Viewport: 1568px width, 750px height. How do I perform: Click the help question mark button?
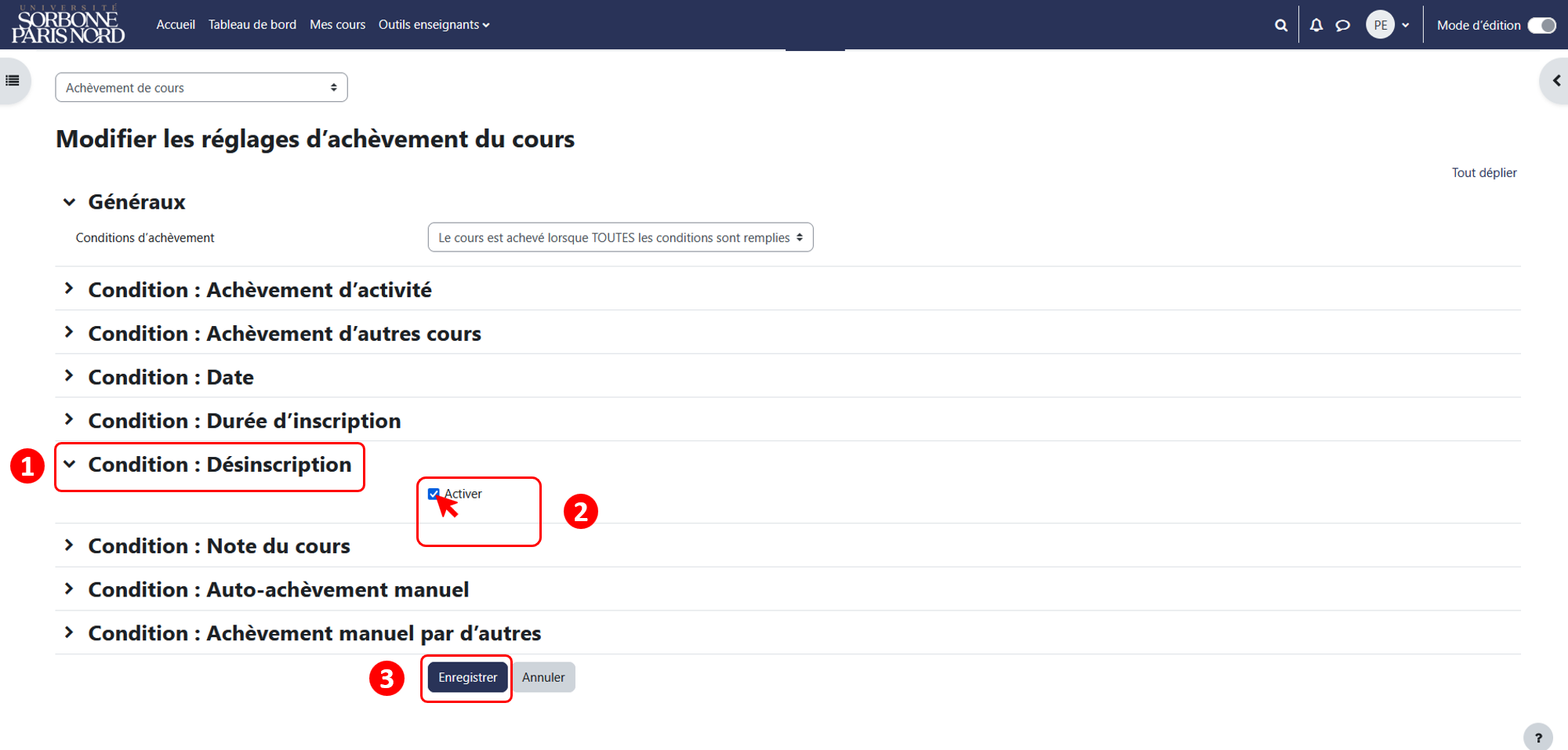pyautogui.click(x=1538, y=737)
